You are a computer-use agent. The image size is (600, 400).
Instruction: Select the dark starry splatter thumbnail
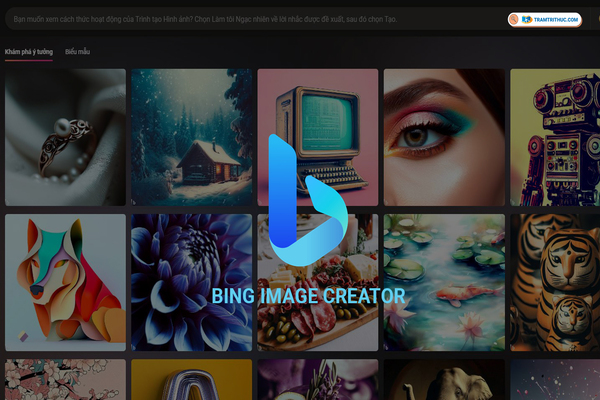pyautogui.click(x=555, y=379)
